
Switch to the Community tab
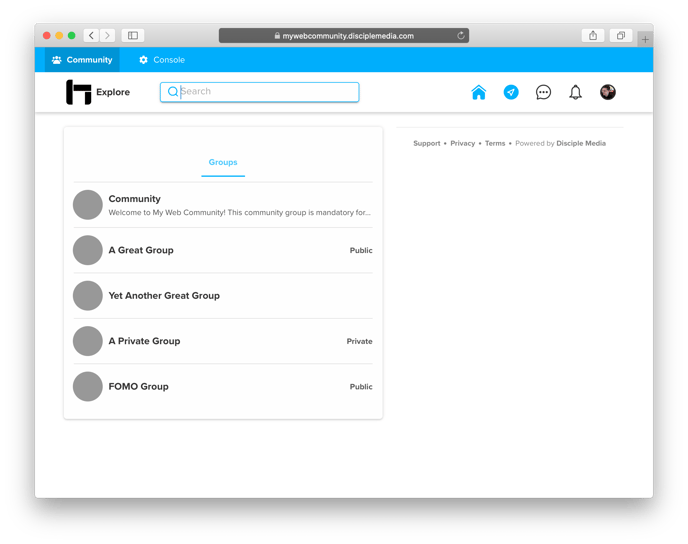82,60
